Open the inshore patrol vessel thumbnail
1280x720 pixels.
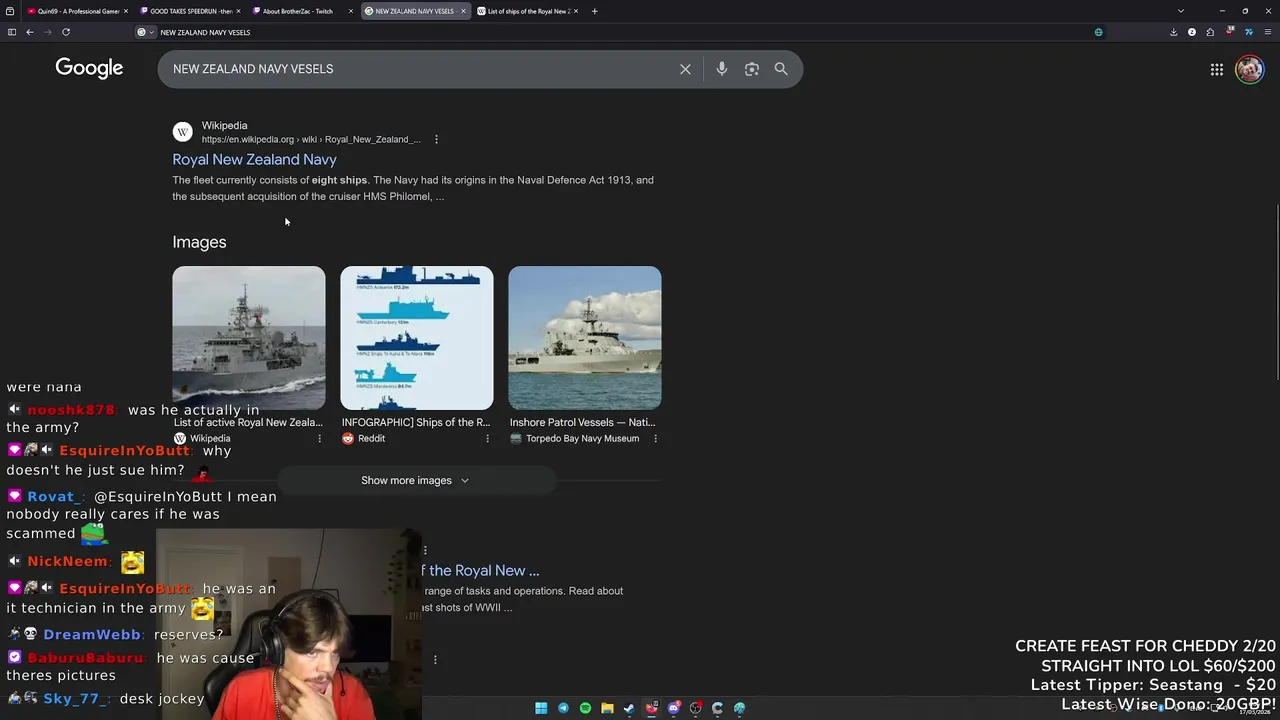pyautogui.click(x=584, y=338)
